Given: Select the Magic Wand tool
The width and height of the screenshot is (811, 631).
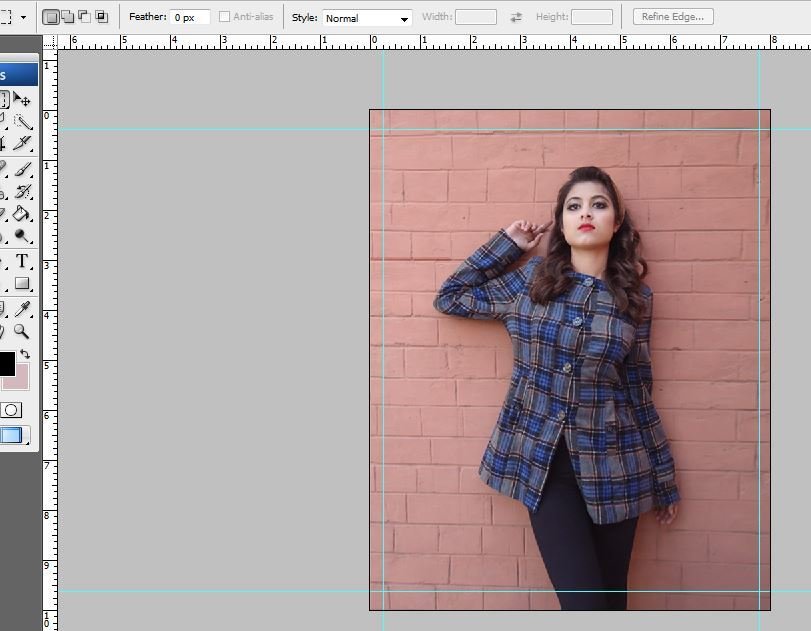Looking at the screenshot, I should pyautogui.click(x=22, y=122).
